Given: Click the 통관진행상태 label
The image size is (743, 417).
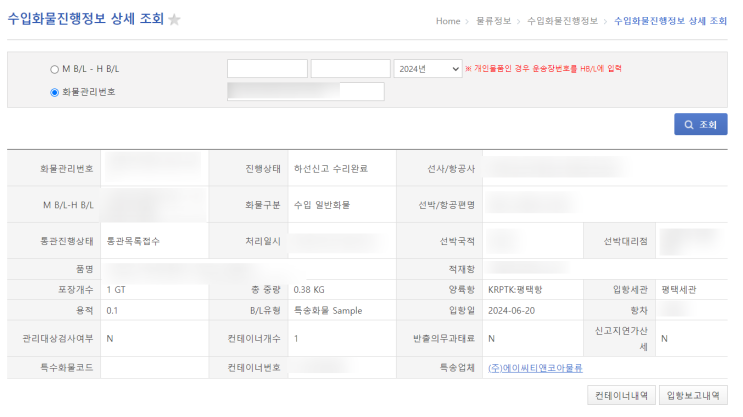Looking at the screenshot, I should [x=67, y=241].
